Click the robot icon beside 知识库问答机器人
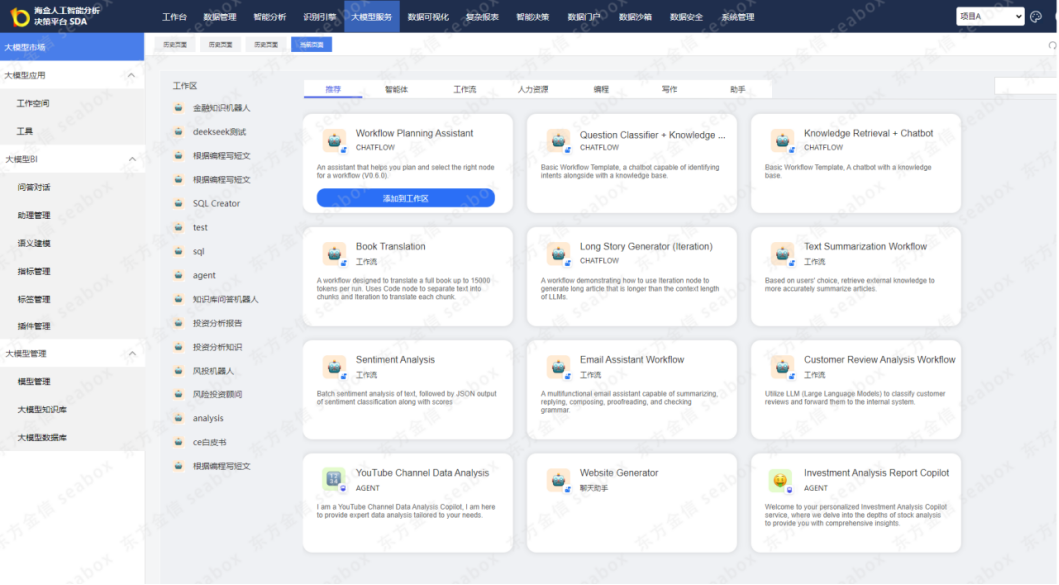This screenshot has height=585, width=1059. click(178, 299)
